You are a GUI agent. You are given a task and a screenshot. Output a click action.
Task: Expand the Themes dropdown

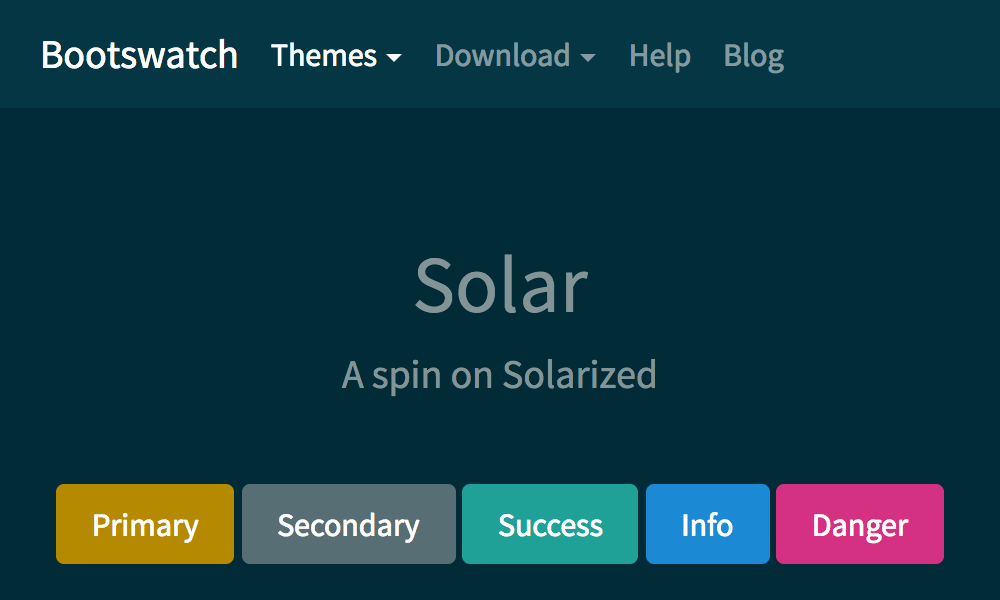click(325, 57)
